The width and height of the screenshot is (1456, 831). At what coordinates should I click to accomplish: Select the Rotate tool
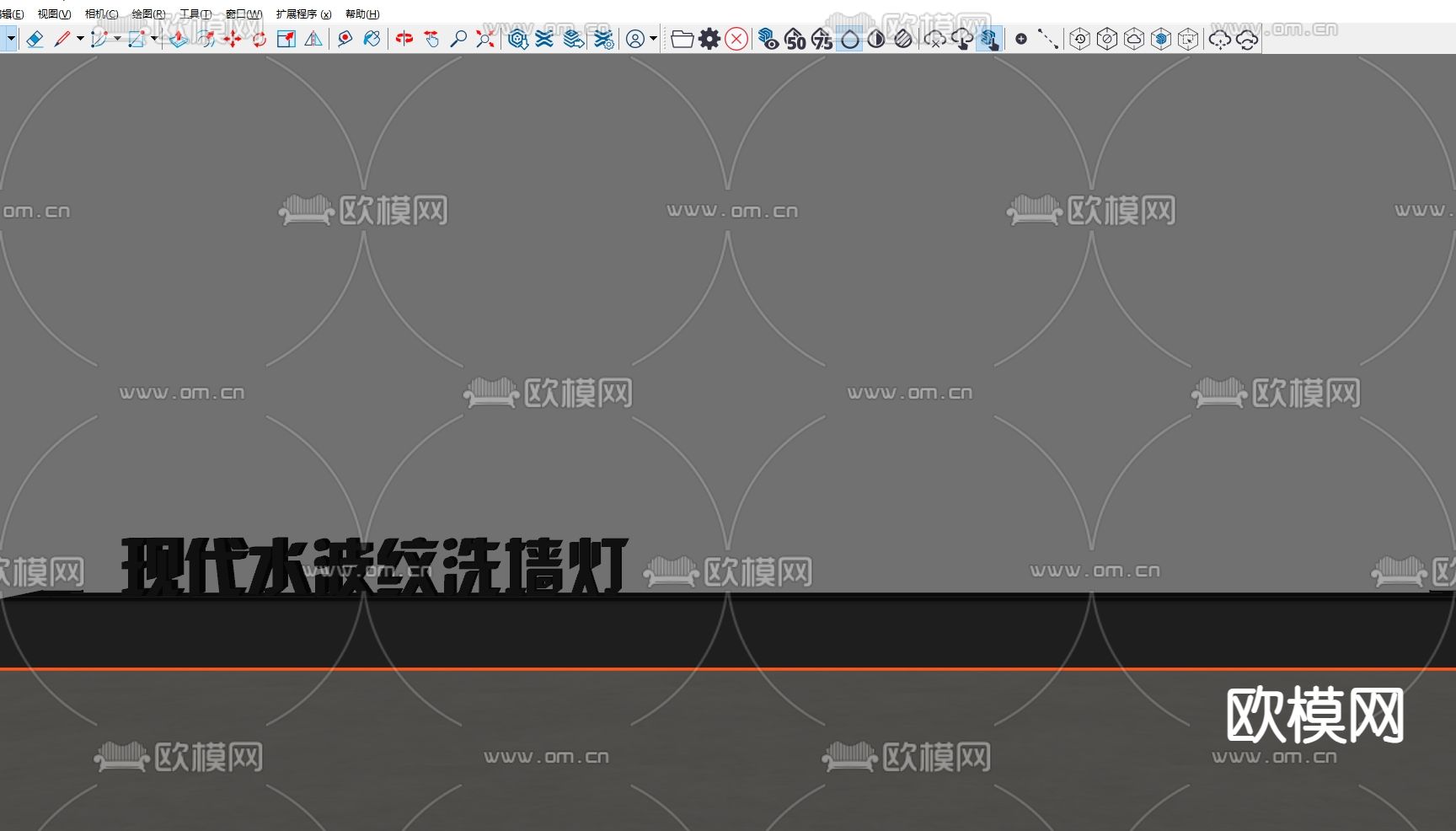point(260,39)
